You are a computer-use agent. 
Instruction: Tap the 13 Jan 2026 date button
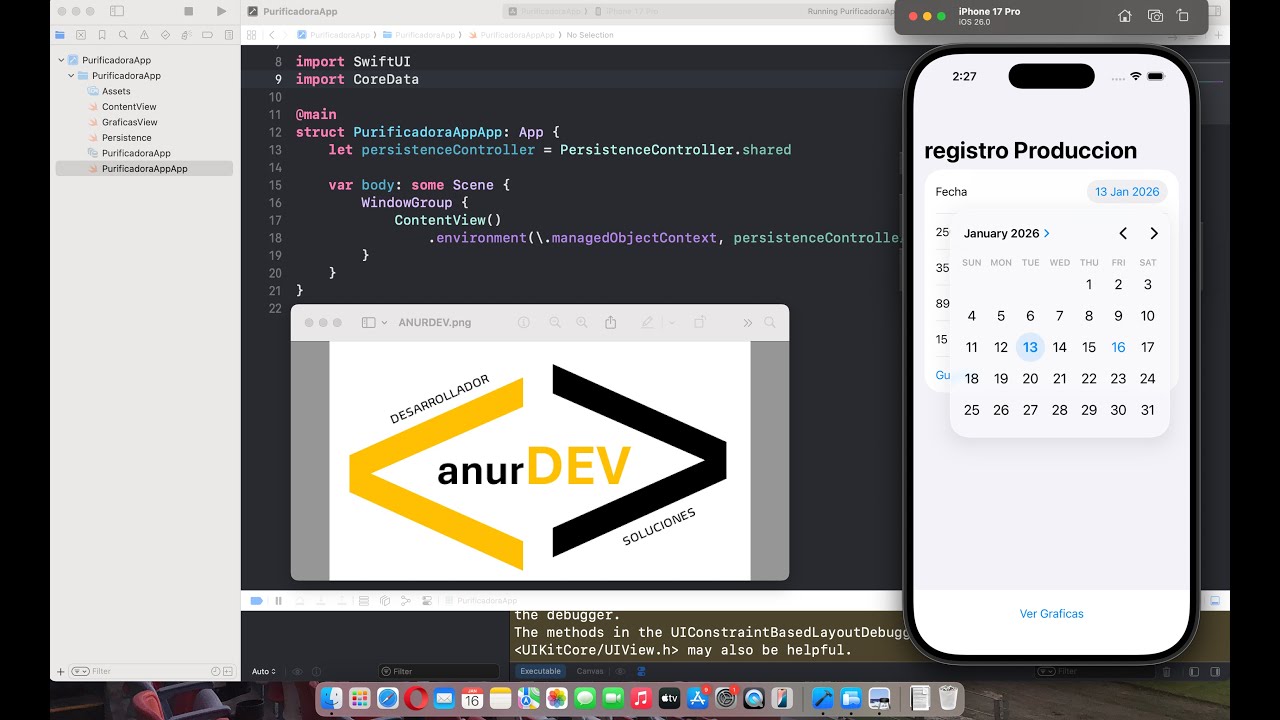pyautogui.click(x=1127, y=192)
